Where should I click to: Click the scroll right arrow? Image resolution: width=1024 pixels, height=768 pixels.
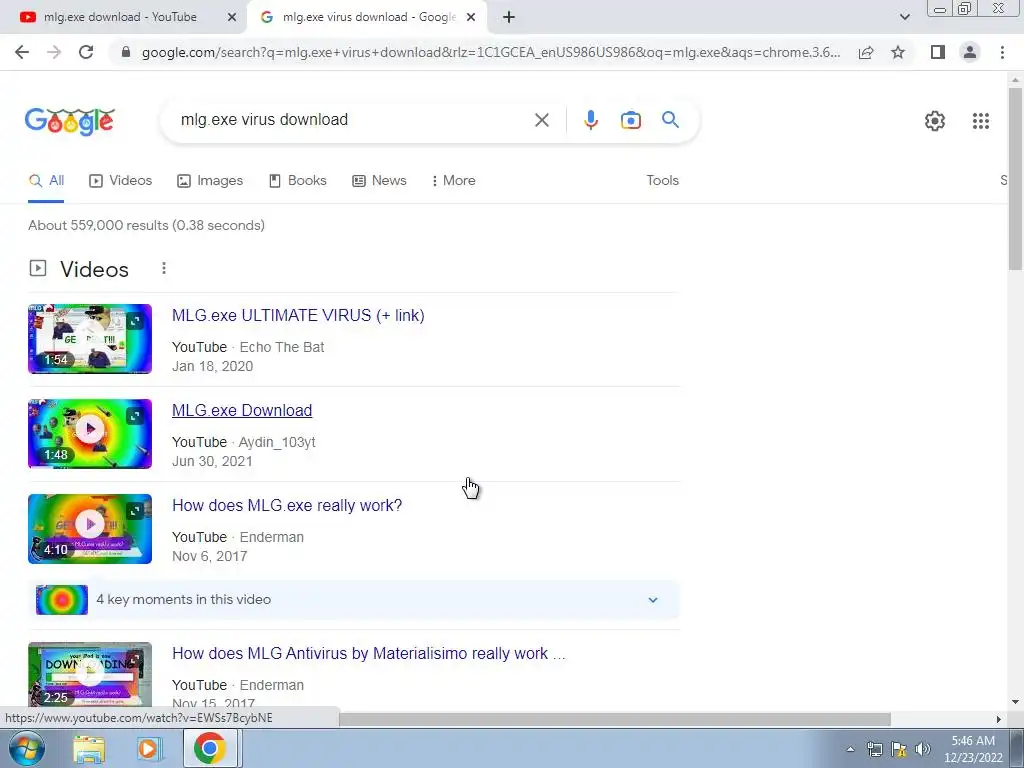click(998, 719)
